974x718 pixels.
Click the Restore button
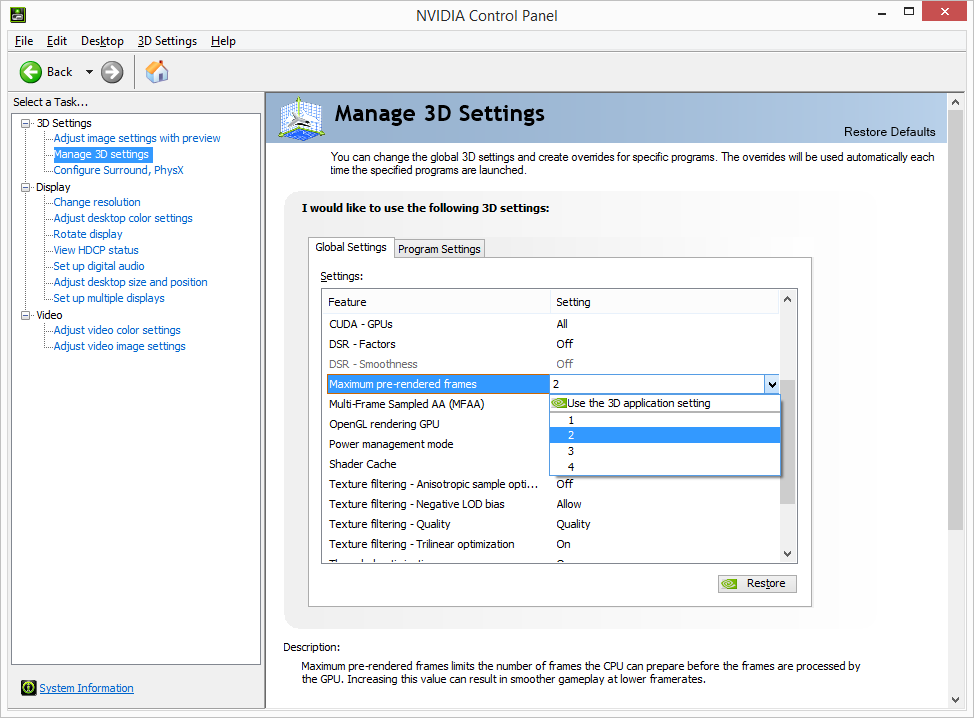click(x=757, y=584)
